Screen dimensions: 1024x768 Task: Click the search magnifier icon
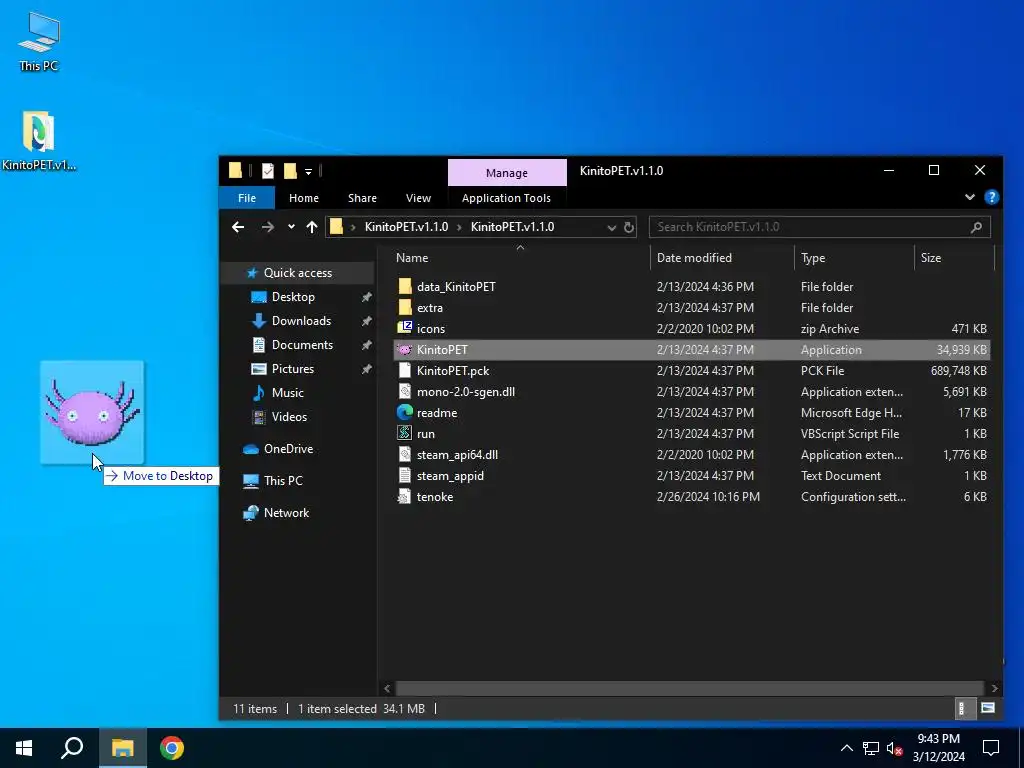(976, 227)
